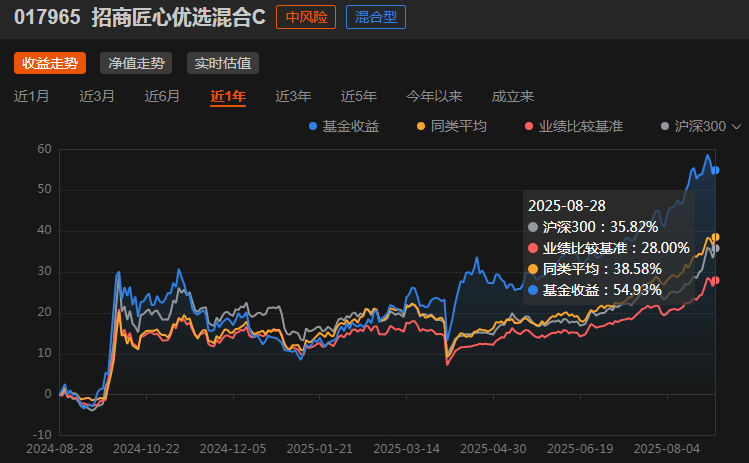Click the 混合型 fund type tag
This screenshot has height=463, width=749.
pos(376,17)
